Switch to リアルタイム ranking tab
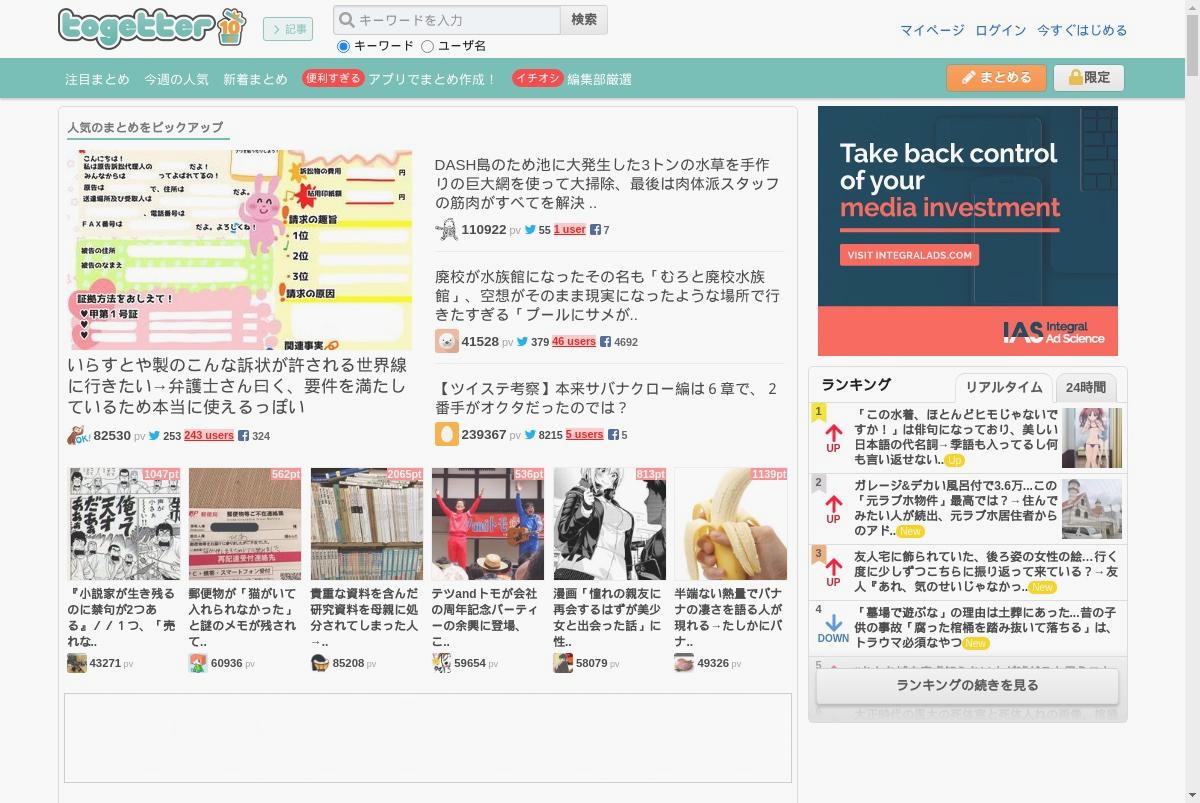The height and width of the screenshot is (803, 1200). pyautogui.click(x=1004, y=388)
